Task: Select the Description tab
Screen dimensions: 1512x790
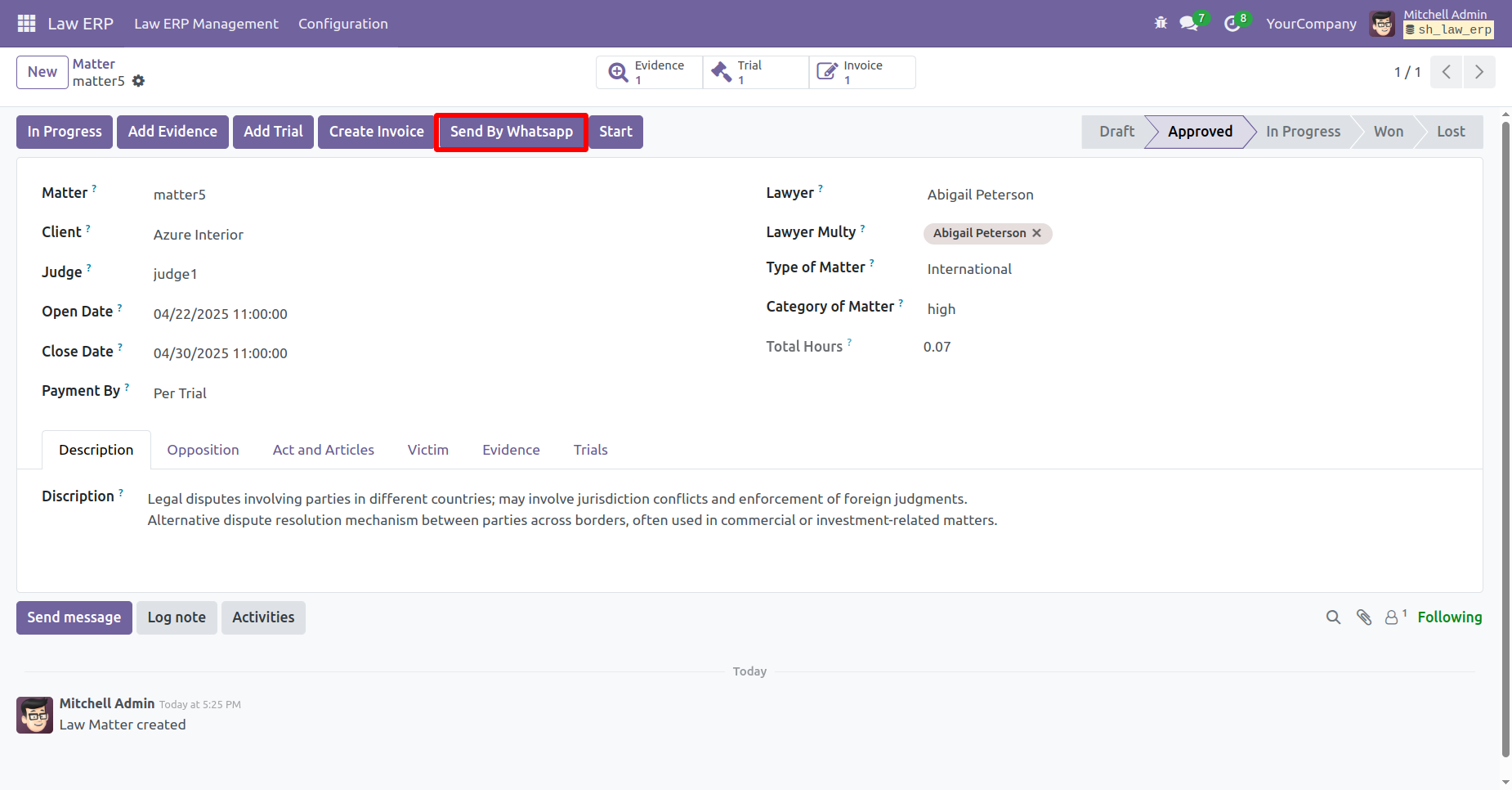Action: [x=96, y=450]
